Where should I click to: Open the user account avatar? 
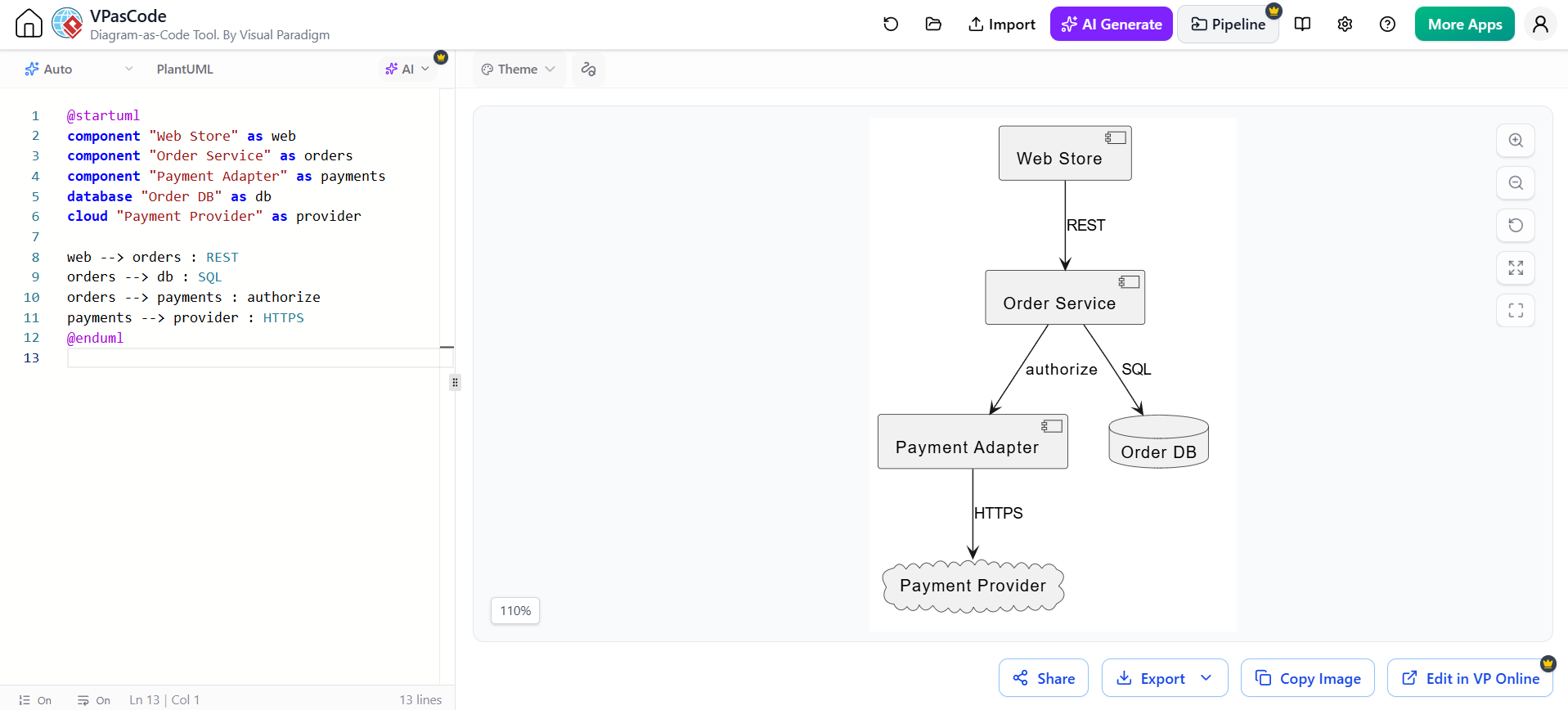(1540, 24)
